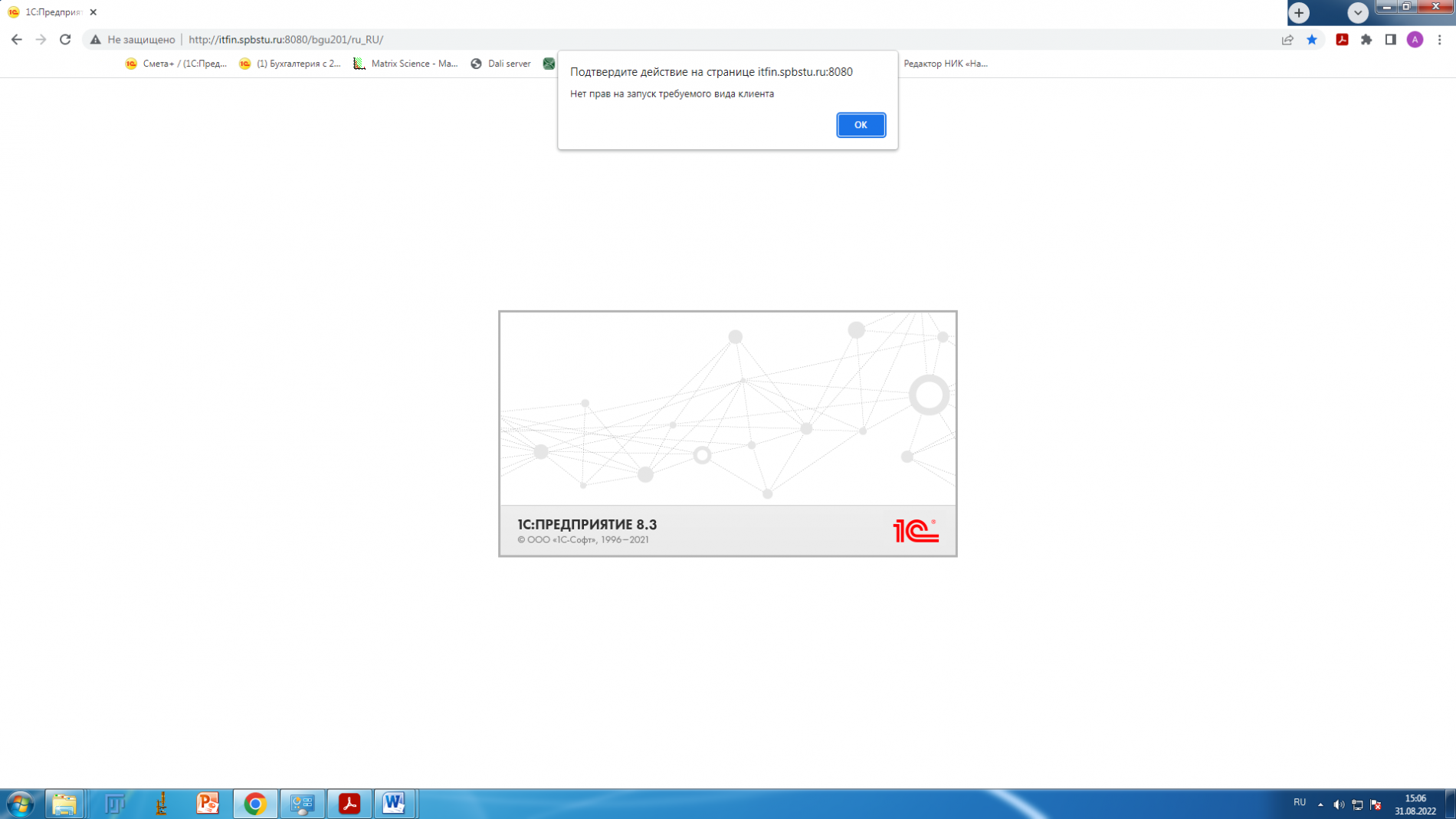Show hidden system tray icons
Image resolution: width=1456 pixels, height=819 pixels.
pyautogui.click(x=1320, y=804)
